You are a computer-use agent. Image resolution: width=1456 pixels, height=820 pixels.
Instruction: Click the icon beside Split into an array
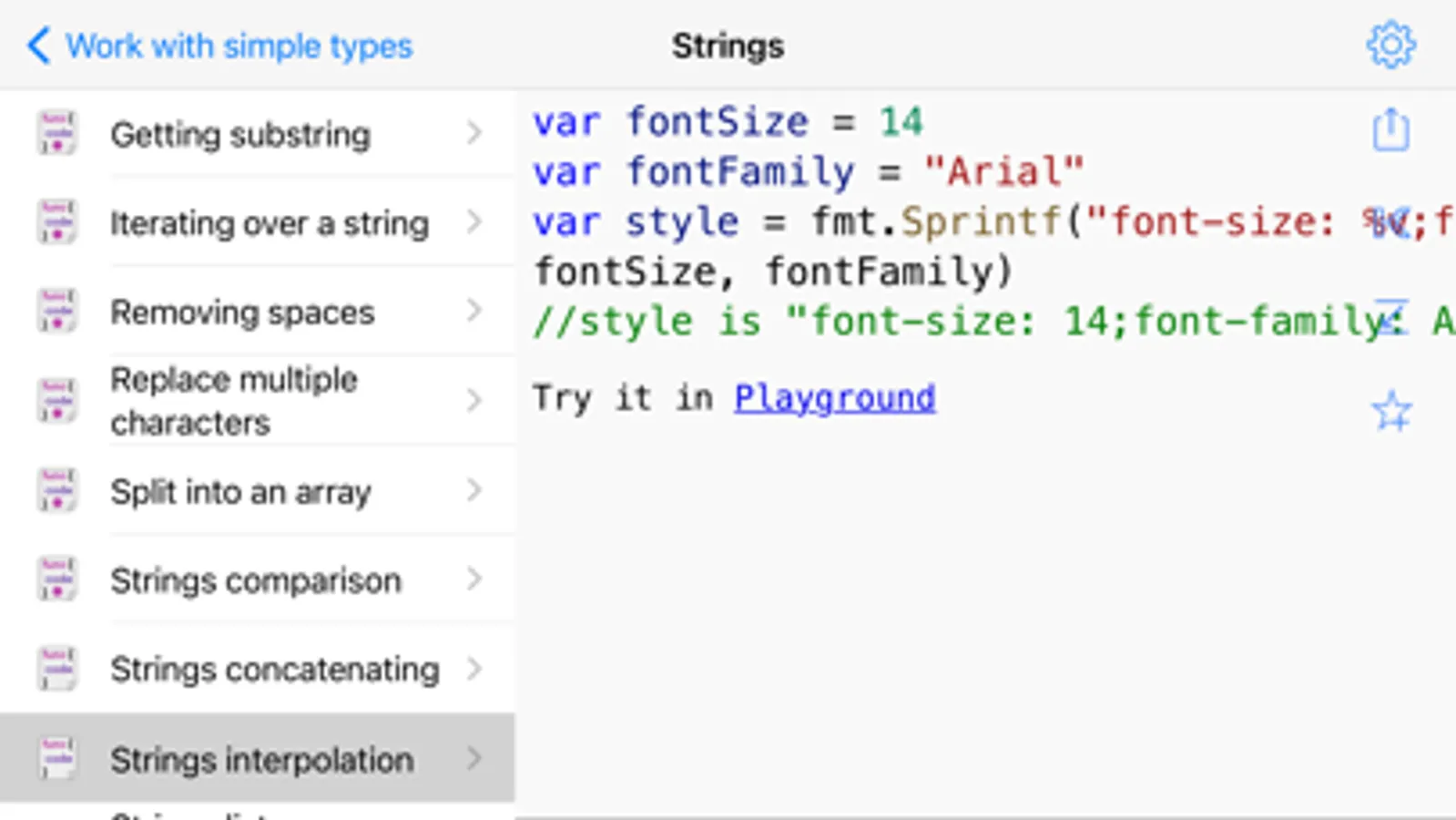(56, 491)
